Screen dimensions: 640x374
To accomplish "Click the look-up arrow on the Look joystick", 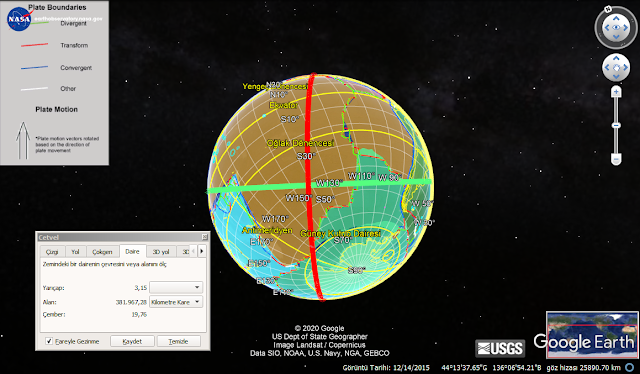I will click(616, 18).
